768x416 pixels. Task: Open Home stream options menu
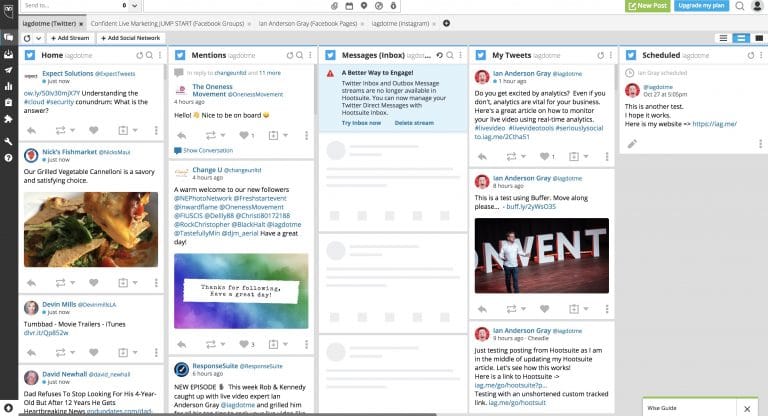(160, 55)
